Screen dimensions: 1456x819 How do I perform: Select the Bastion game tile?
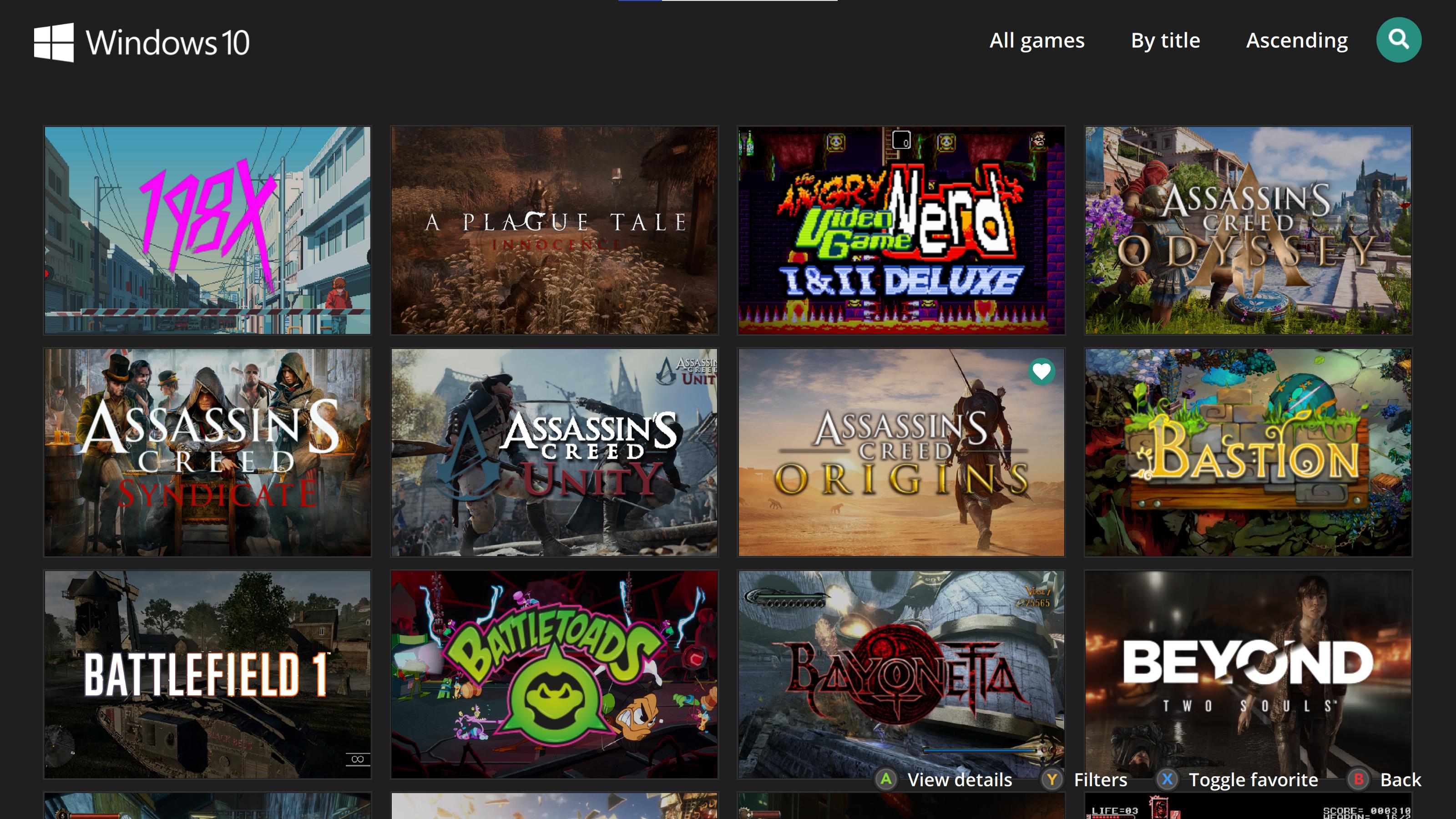pos(1248,452)
